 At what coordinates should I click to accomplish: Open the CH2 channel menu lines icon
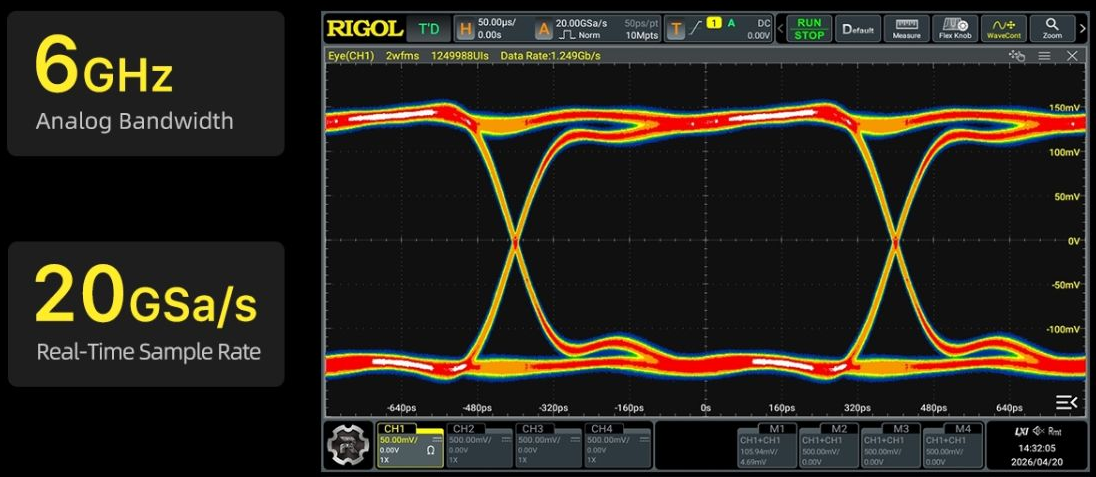pyautogui.click(x=506, y=439)
